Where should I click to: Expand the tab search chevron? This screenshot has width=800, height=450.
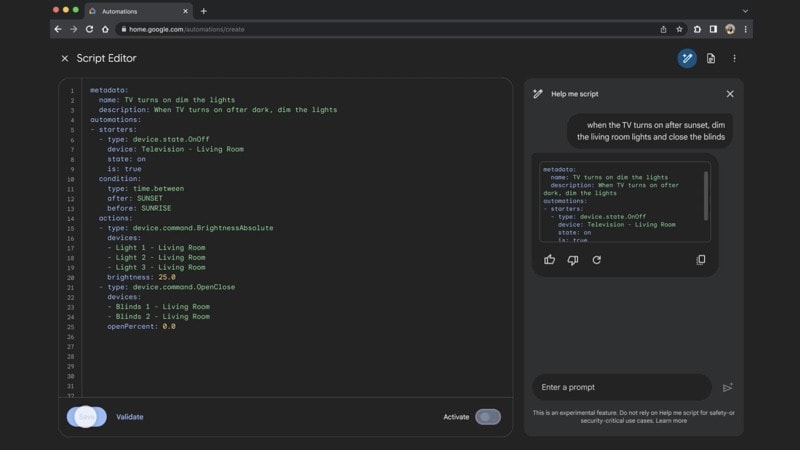[x=745, y=11]
